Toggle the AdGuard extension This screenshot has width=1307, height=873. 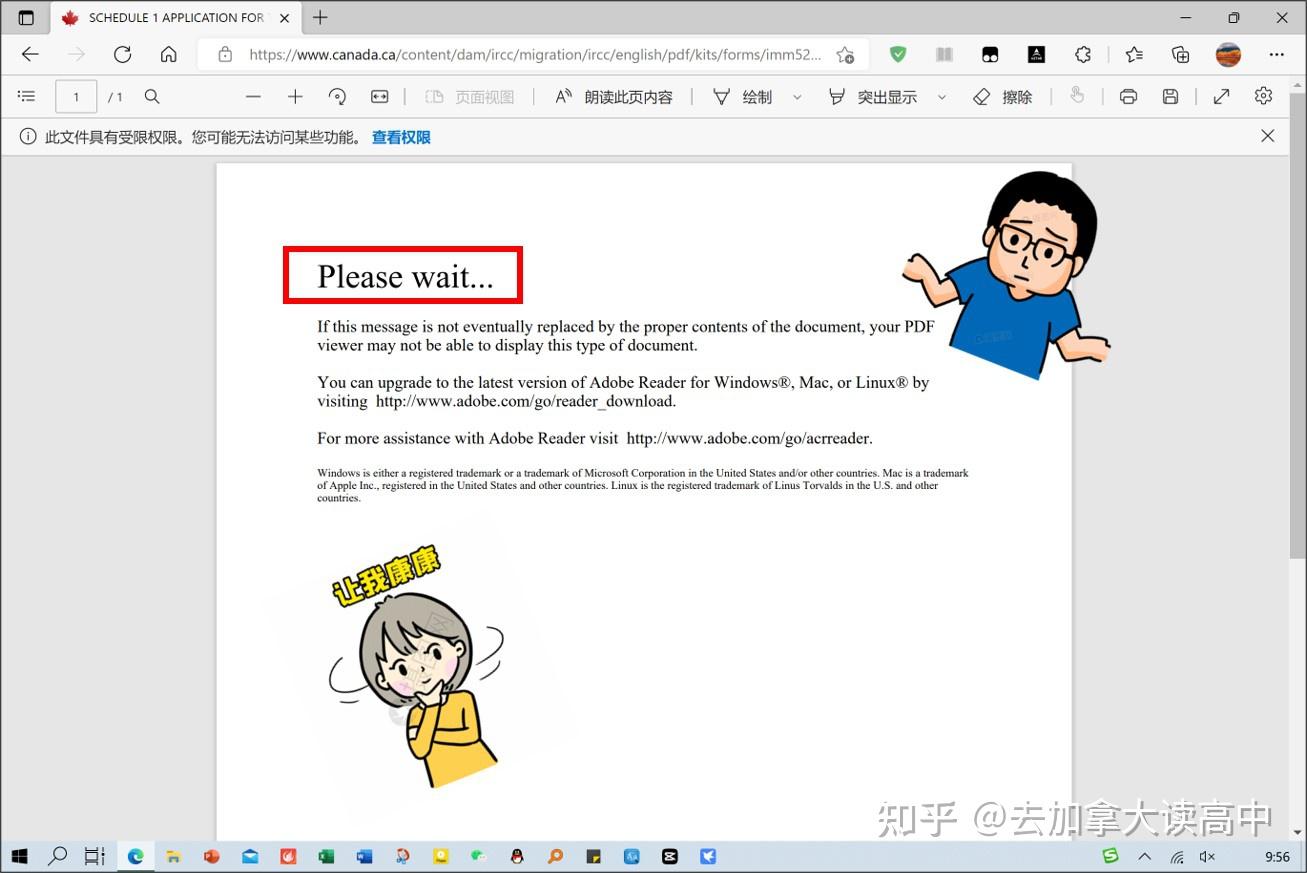pos(897,54)
